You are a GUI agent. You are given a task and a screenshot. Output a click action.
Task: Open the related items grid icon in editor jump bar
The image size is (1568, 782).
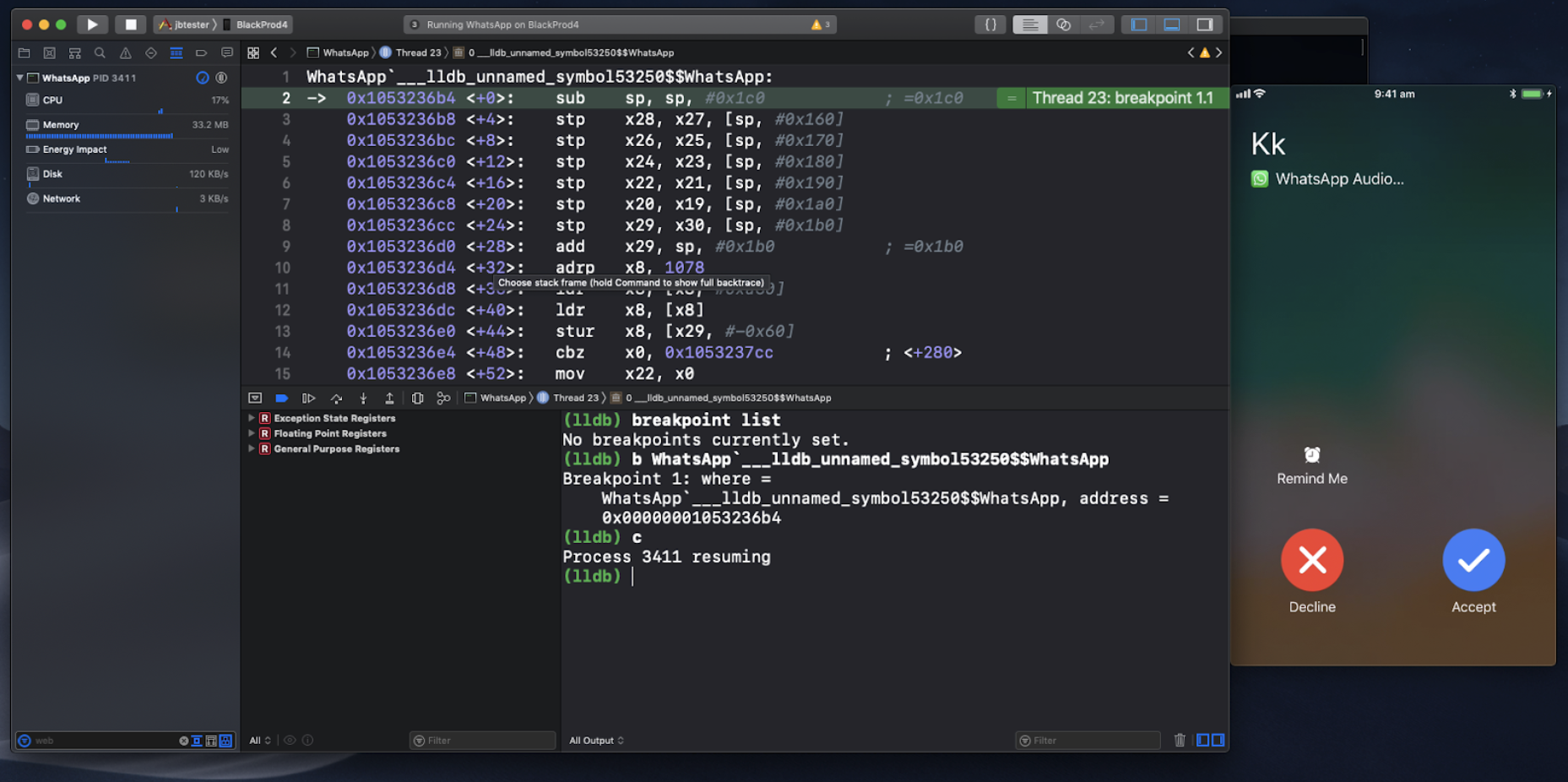pyautogui.click(x=253, y=52)
